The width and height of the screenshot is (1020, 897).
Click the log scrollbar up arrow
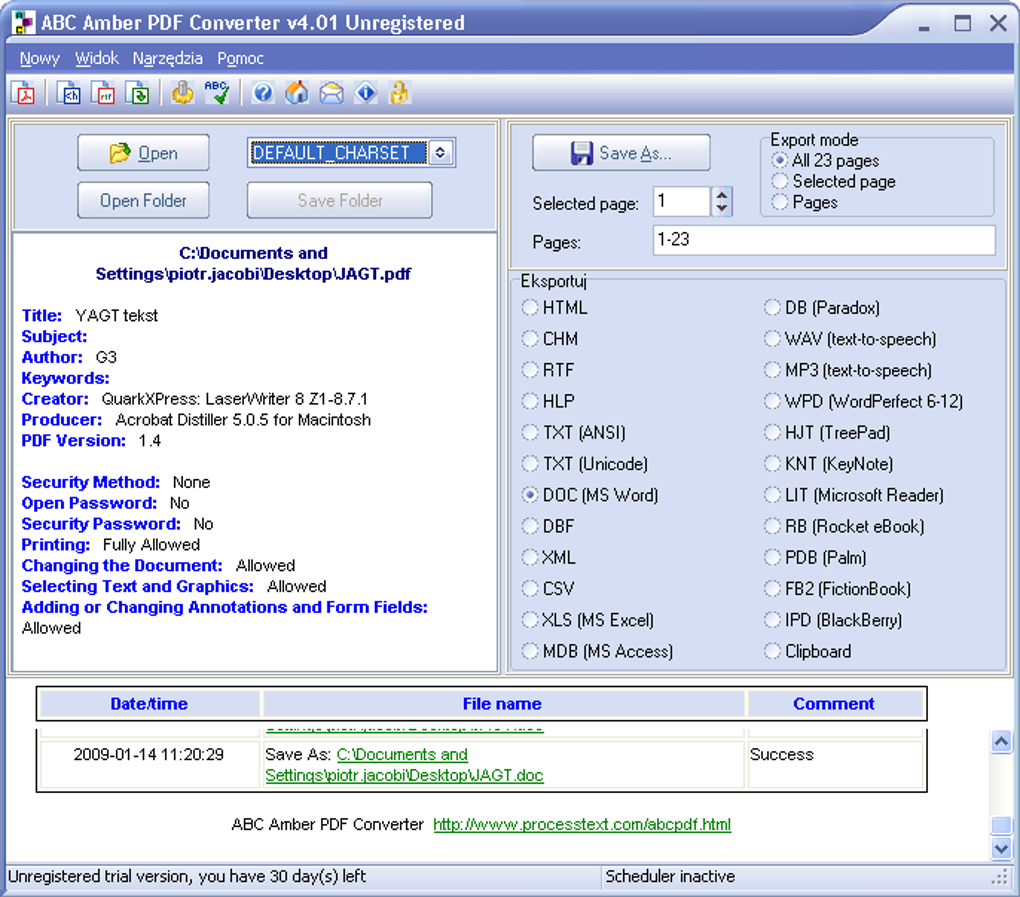tap(1001, 742)
